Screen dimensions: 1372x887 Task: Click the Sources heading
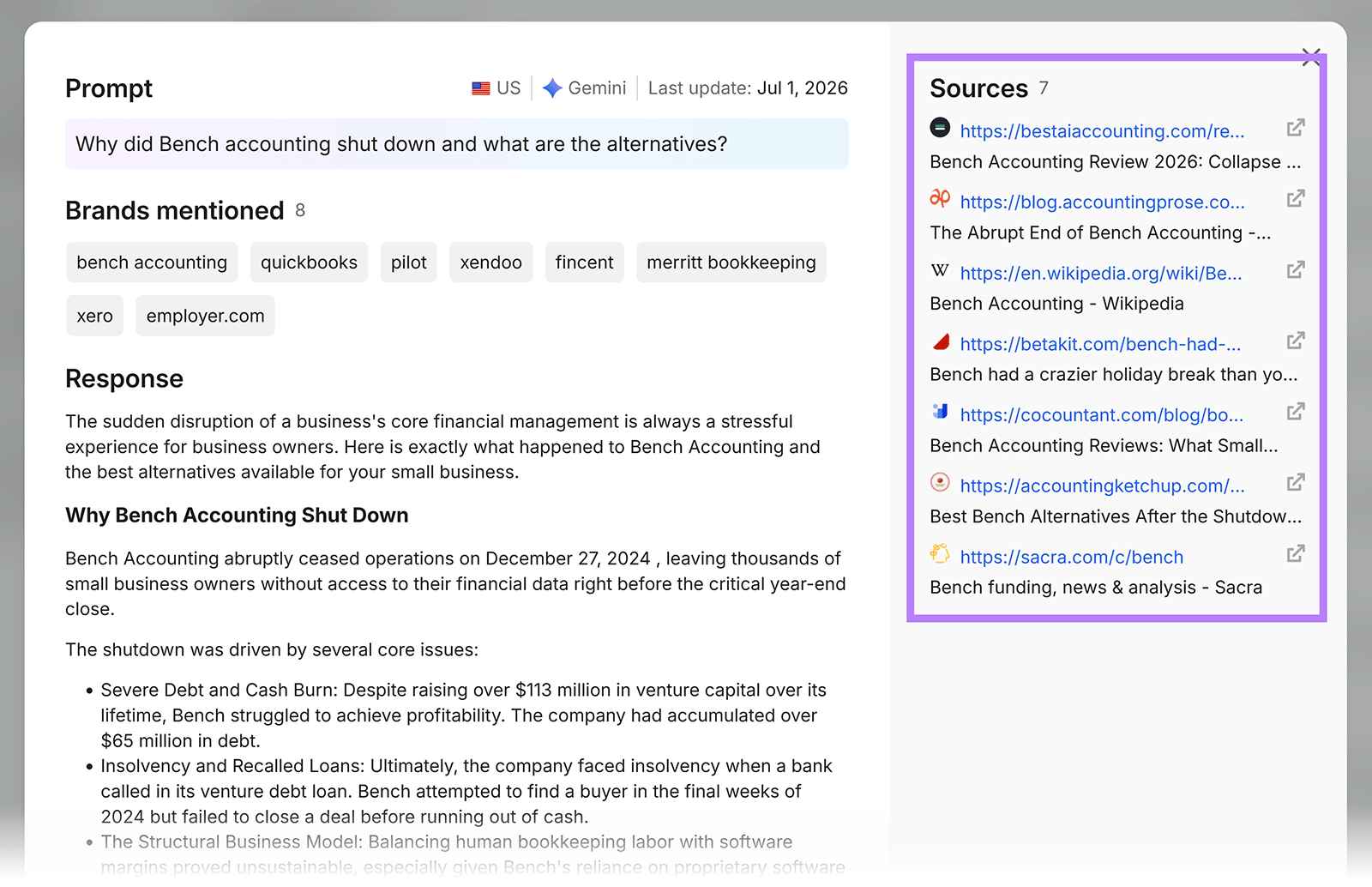pos(978,88)
